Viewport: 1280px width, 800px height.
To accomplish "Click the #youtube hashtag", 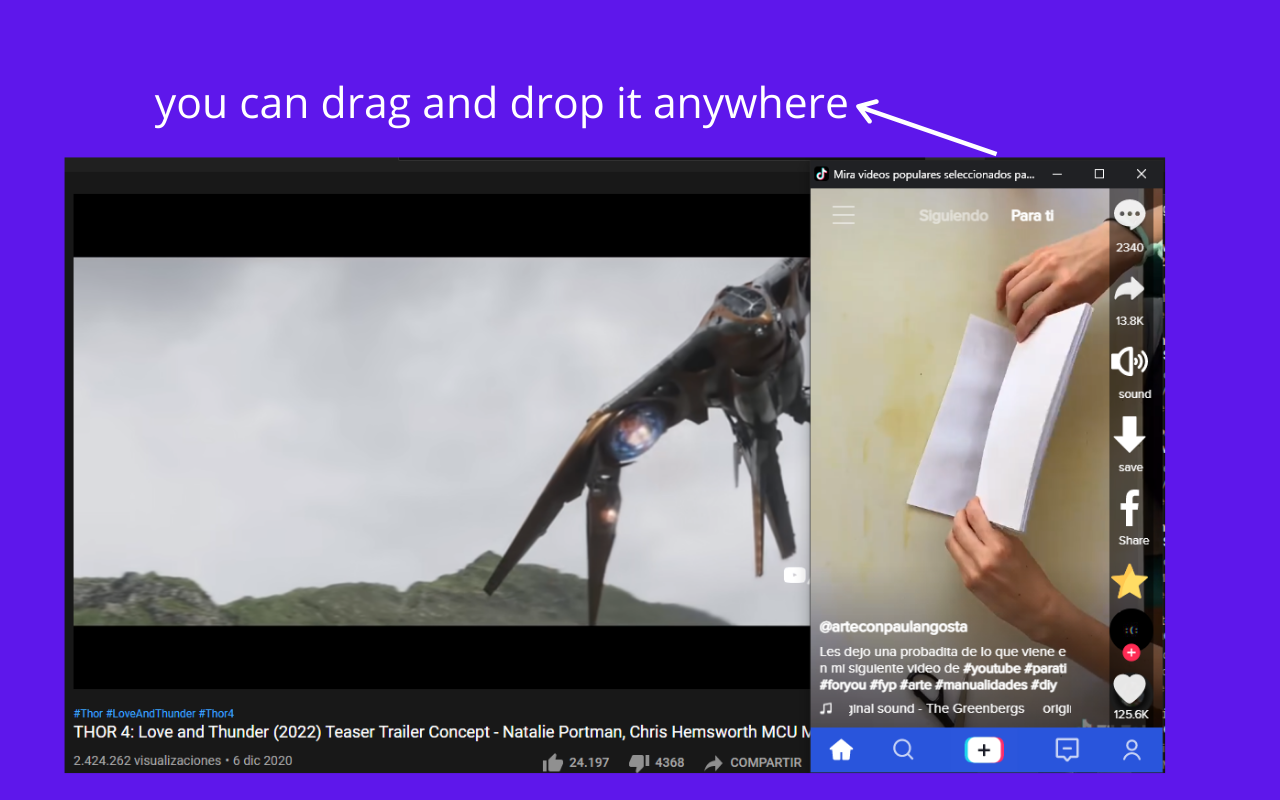I will pos(992,668).
